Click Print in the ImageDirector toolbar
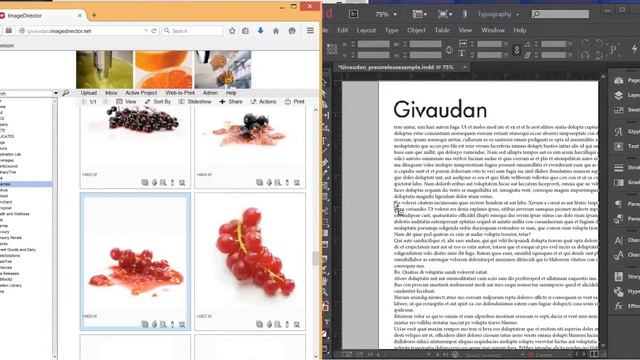Screen dimensions: 640x360 (295, 102)
